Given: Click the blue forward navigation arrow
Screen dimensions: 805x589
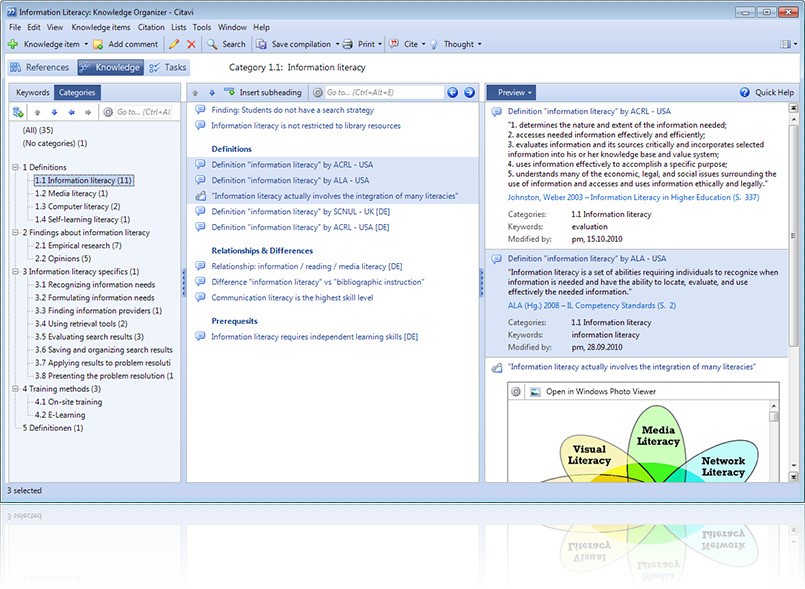Looking at the screenshot, I should tap(468, 92).
